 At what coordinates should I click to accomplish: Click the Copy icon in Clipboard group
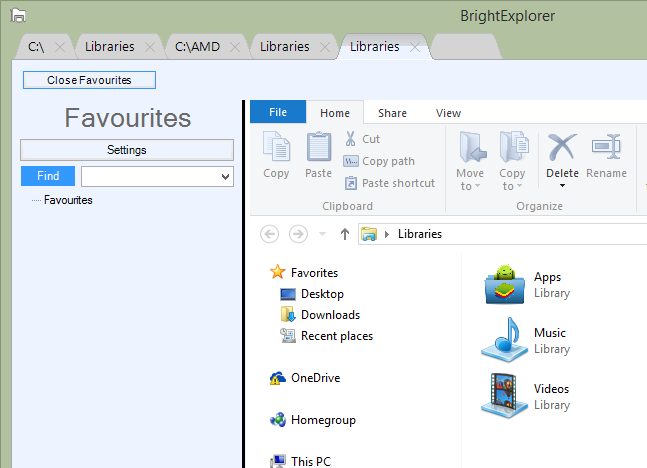click(276, 147)
